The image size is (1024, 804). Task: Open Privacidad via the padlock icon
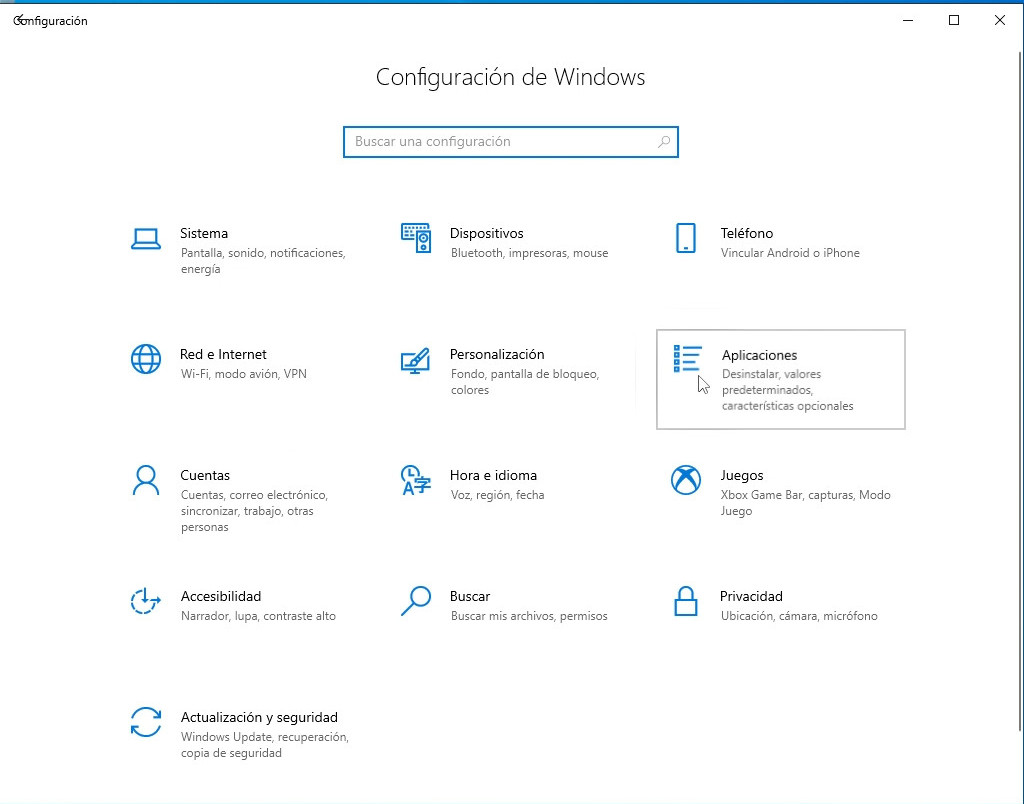click(x=686, y=601)
